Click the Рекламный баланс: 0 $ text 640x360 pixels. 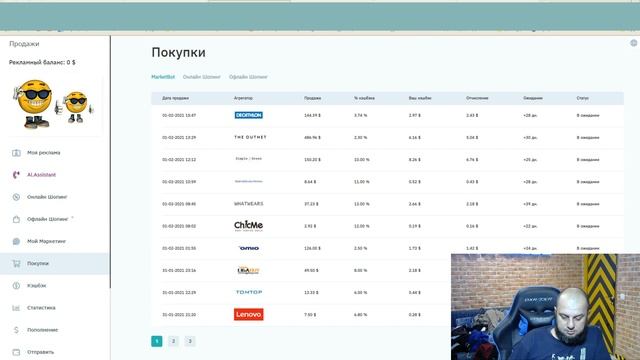[42, 62]
